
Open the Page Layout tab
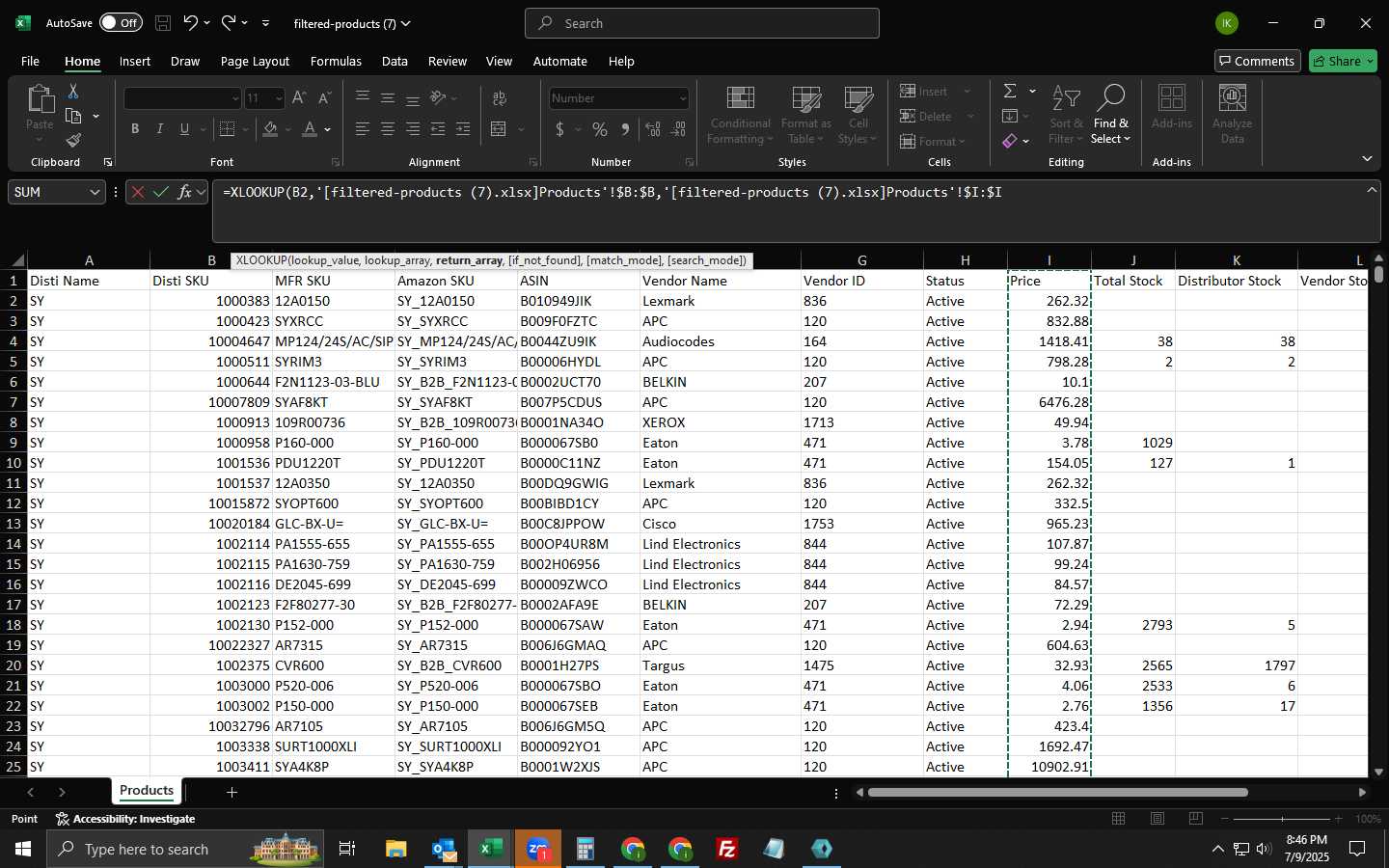(255, 61)
